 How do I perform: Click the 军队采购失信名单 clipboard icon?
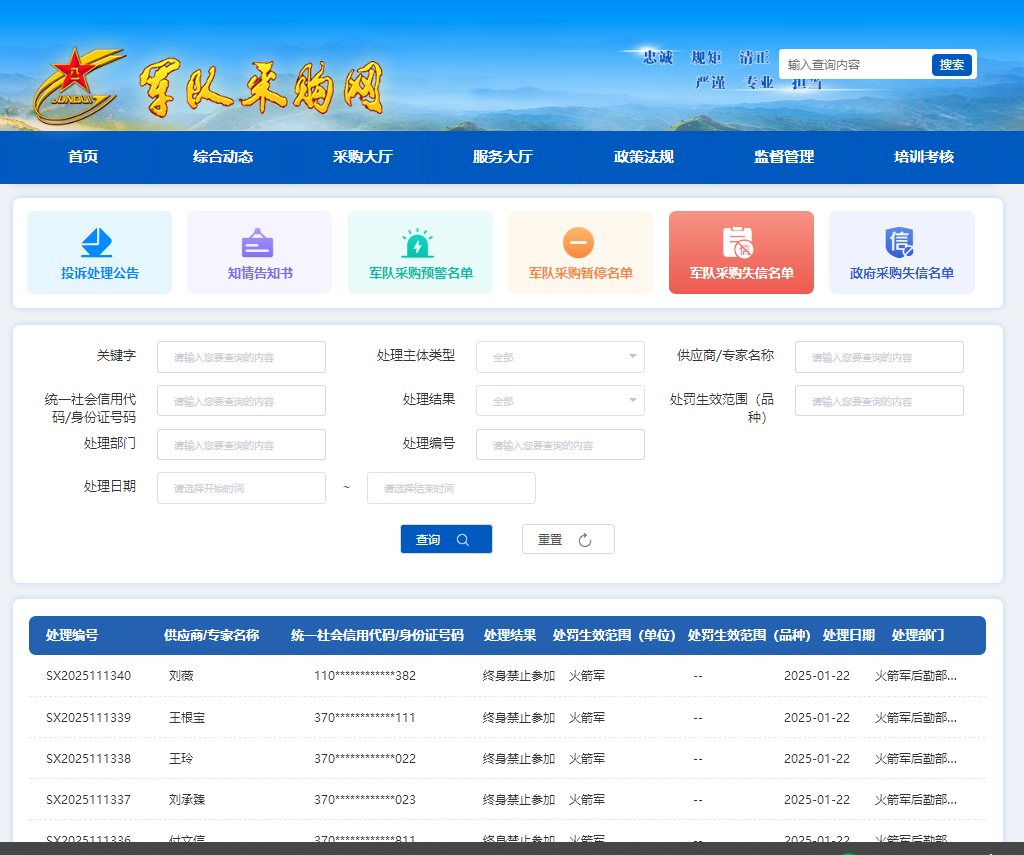click(x=739, y=242)
